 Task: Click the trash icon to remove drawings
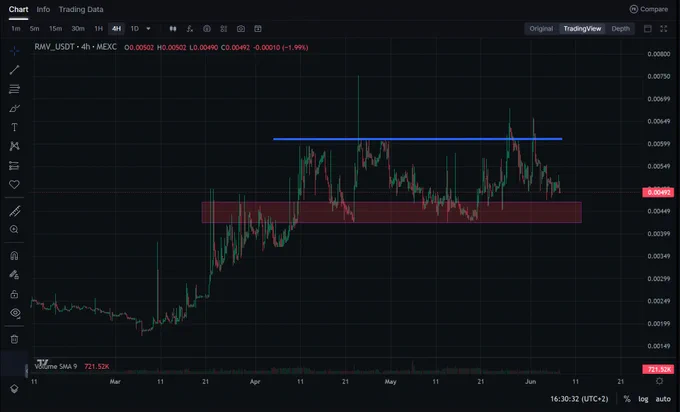click(x=14, y=339)
